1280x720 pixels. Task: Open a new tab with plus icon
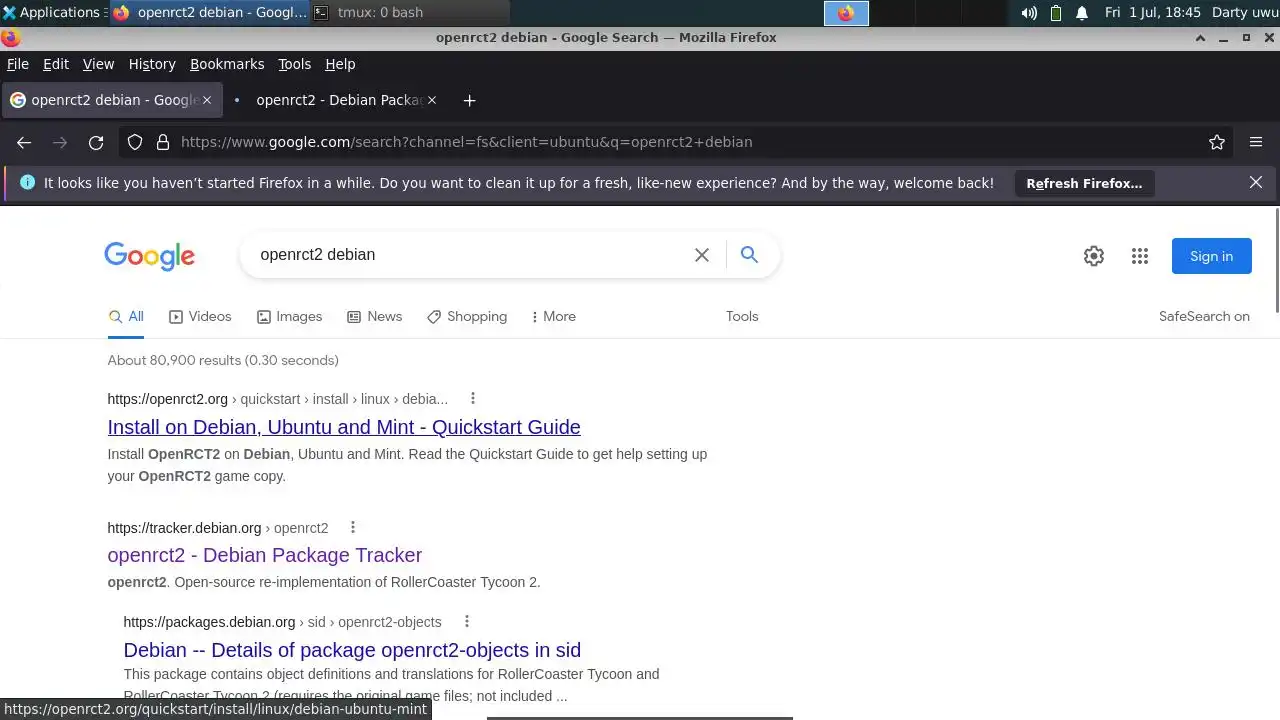pos(469,100)
